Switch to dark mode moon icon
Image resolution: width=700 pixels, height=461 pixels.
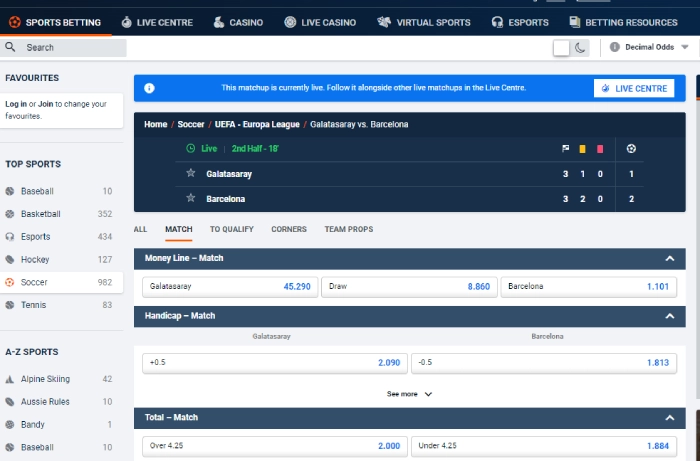pyautogui.click(x=580, y=48)
